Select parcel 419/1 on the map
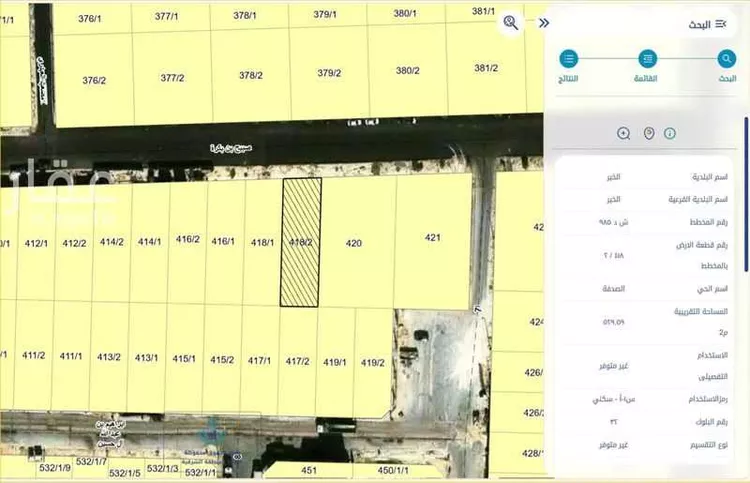This screenshot has width=750, height=483. pos(335,362)
